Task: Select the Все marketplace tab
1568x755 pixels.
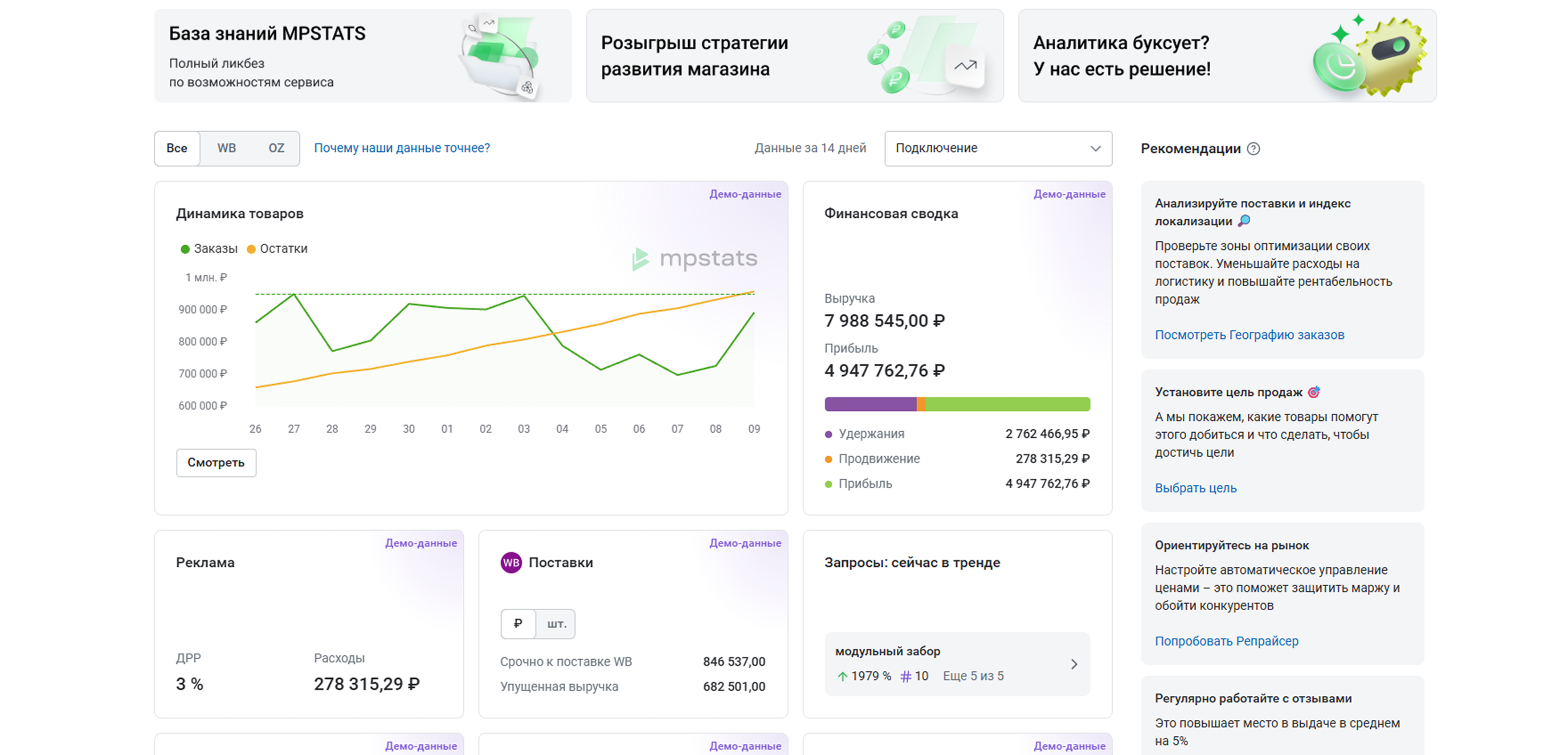Action: click(x=176, y=148)
